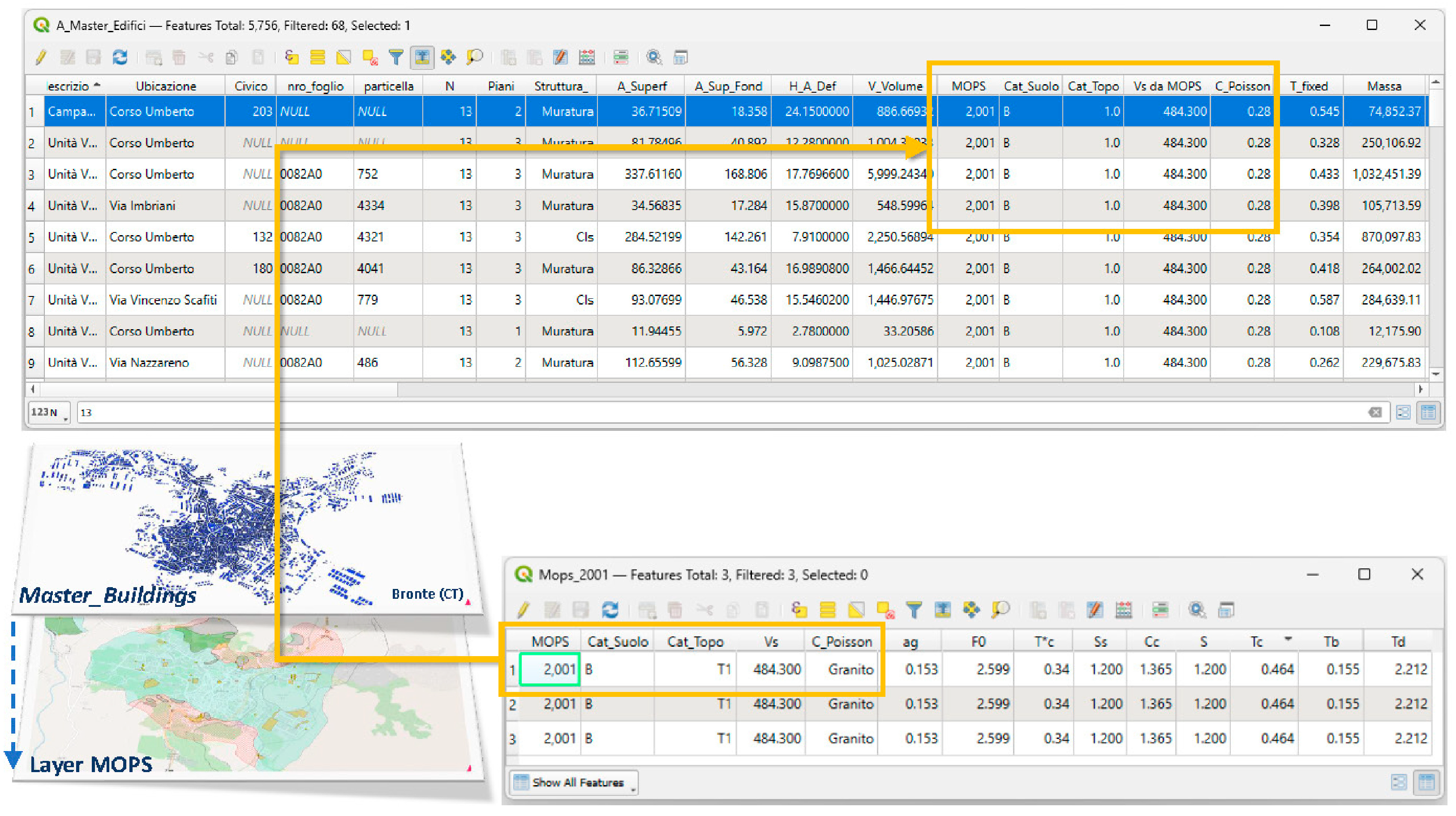Click the Ubicazione column header
The width and height of the screenshot is (1456, 816).
click(x=166, y=86)
